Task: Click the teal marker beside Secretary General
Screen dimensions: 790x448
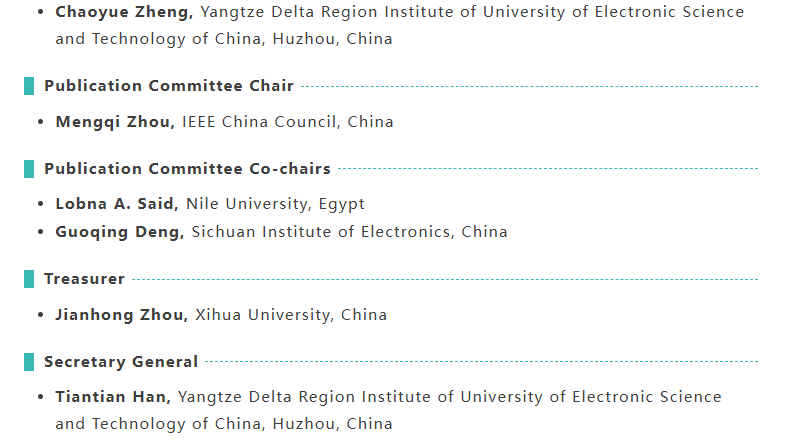Action: tap(29, 362)
